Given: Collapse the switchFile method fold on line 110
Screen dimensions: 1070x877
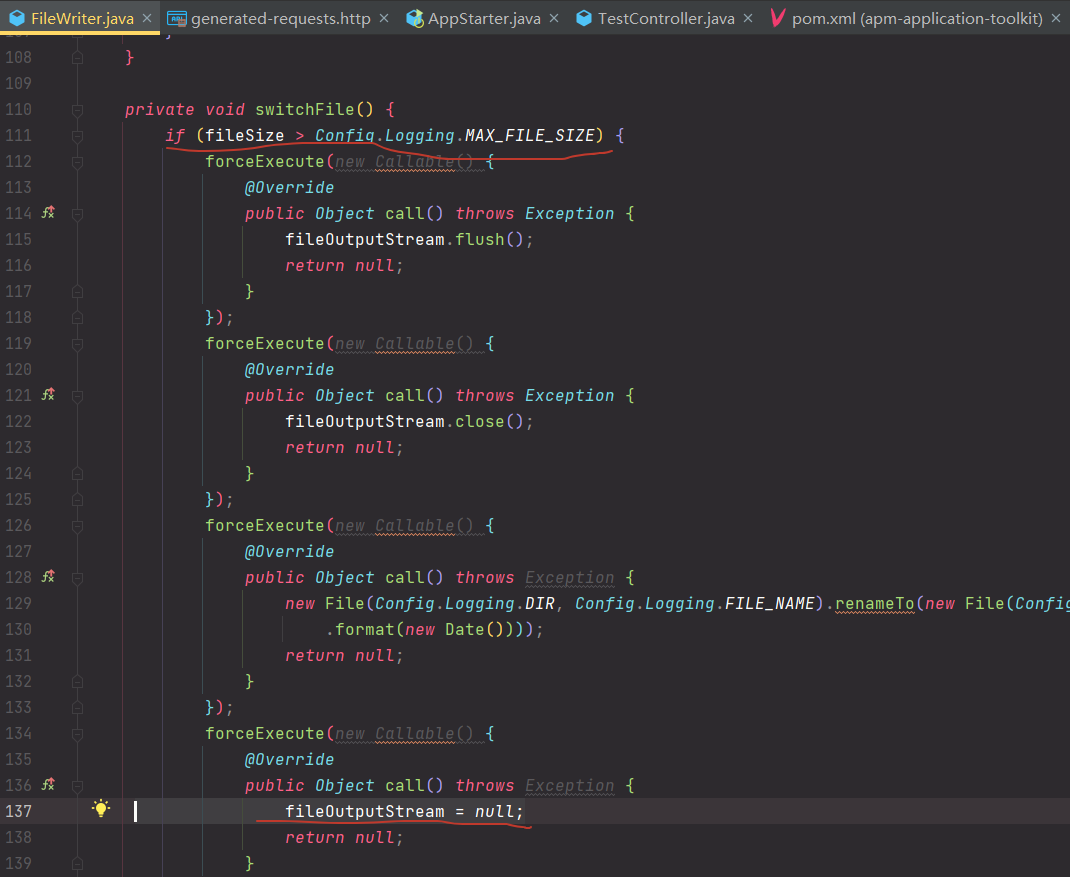Looking at the screenshot, I should pos(77,111).
